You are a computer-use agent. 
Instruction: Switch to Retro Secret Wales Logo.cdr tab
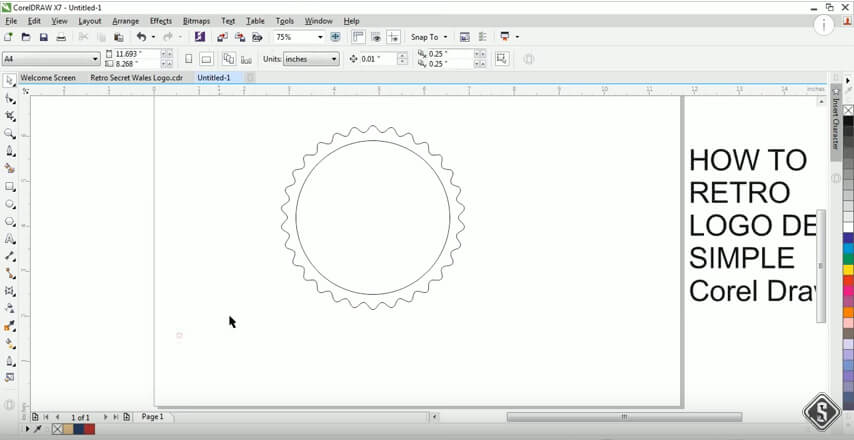pyautogui.click(x=136, y=77)
